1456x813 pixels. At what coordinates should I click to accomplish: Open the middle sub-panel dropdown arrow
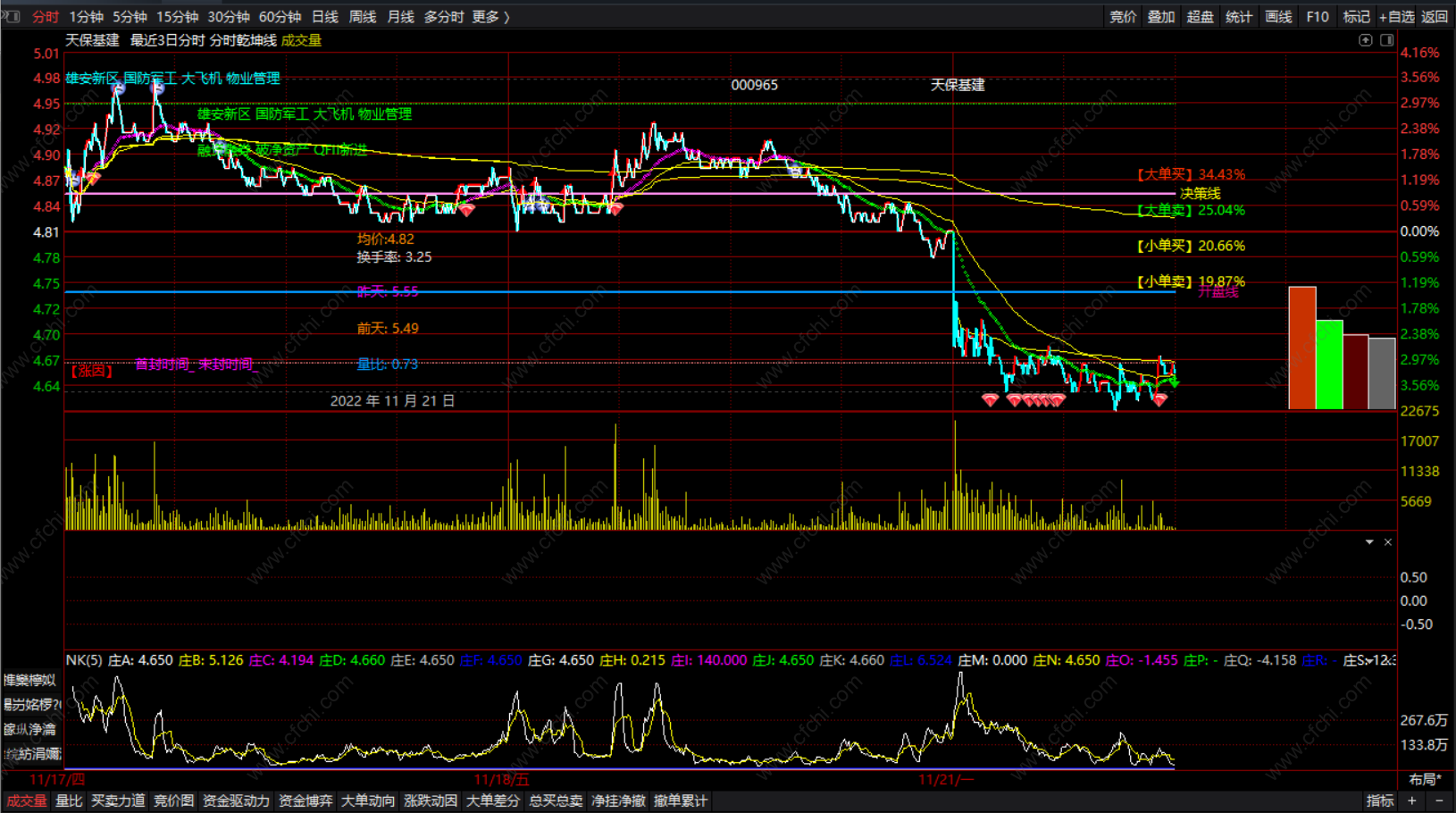coord(1369,542)
